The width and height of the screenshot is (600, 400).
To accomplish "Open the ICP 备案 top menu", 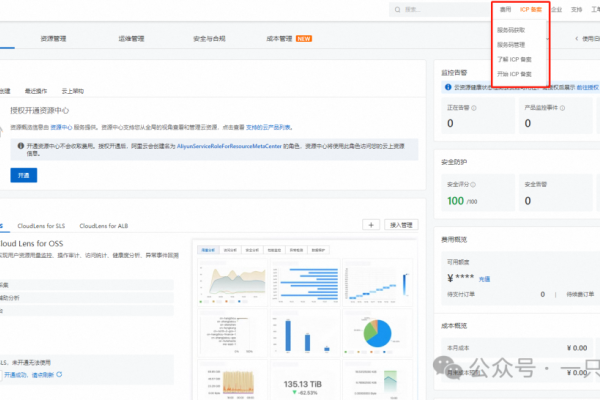I will click(531, 10).
